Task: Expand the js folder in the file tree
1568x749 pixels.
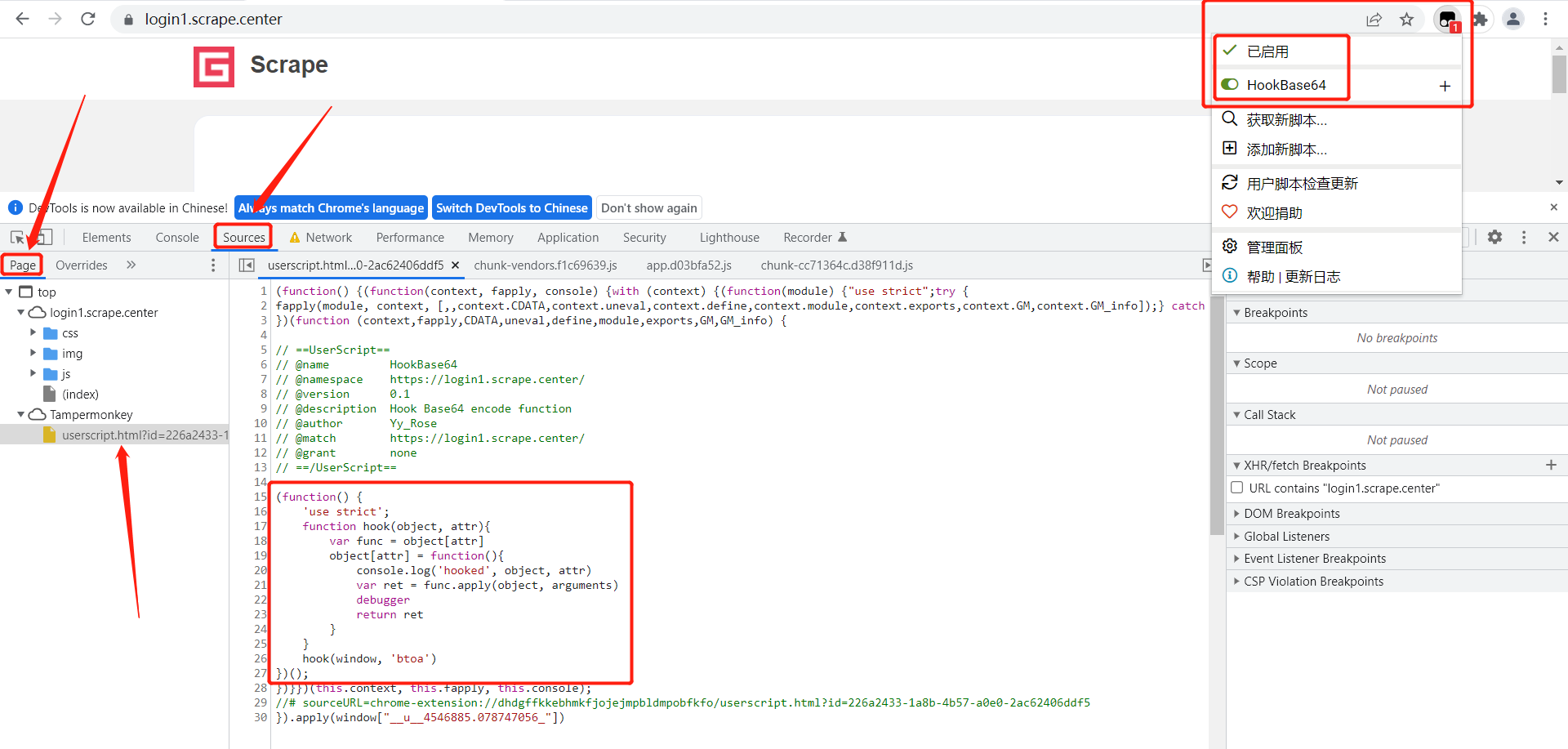Action: [34, 373]
